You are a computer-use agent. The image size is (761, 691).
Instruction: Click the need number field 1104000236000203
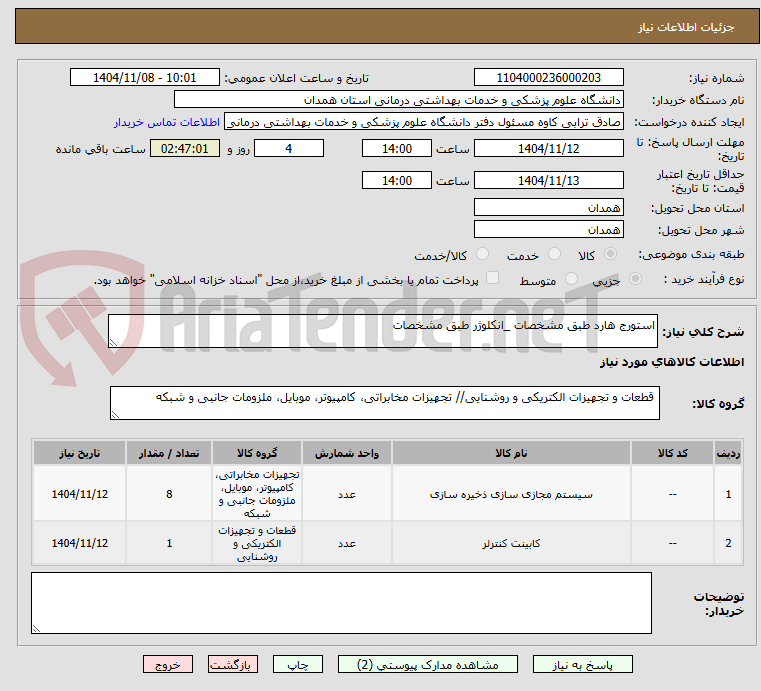point(548,78)
